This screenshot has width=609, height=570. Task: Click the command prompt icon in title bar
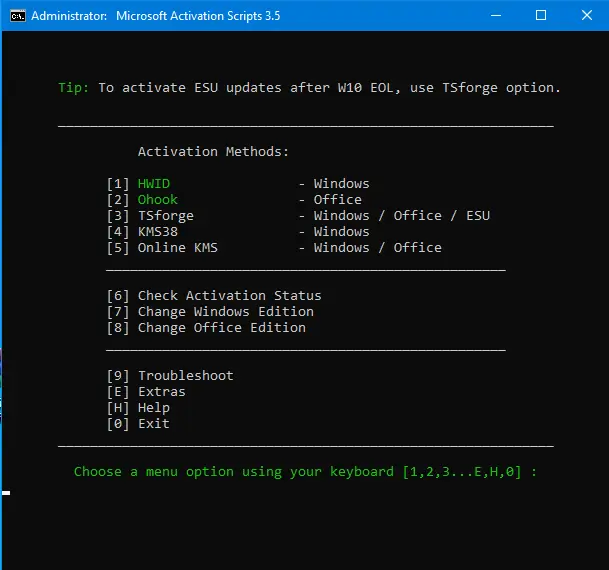click(x=17, y=16)
